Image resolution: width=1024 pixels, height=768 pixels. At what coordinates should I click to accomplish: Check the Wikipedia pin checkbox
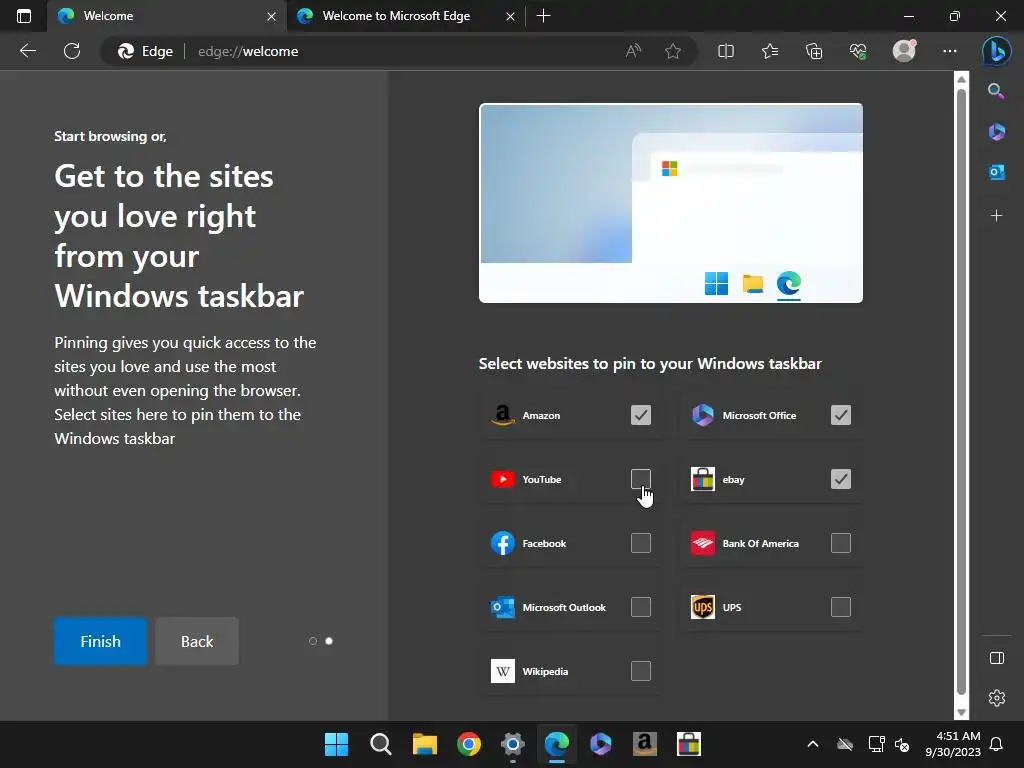641,671
